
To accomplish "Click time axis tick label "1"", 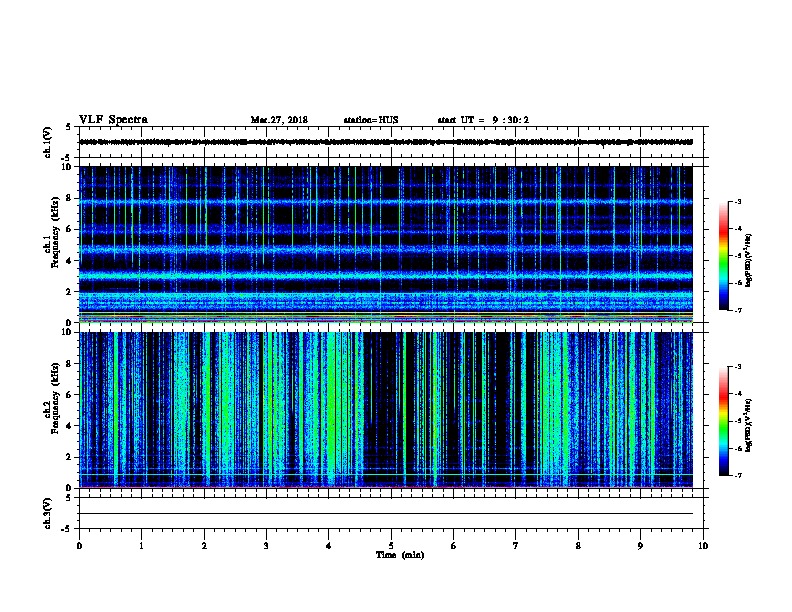I will click(x=141, y=545).
